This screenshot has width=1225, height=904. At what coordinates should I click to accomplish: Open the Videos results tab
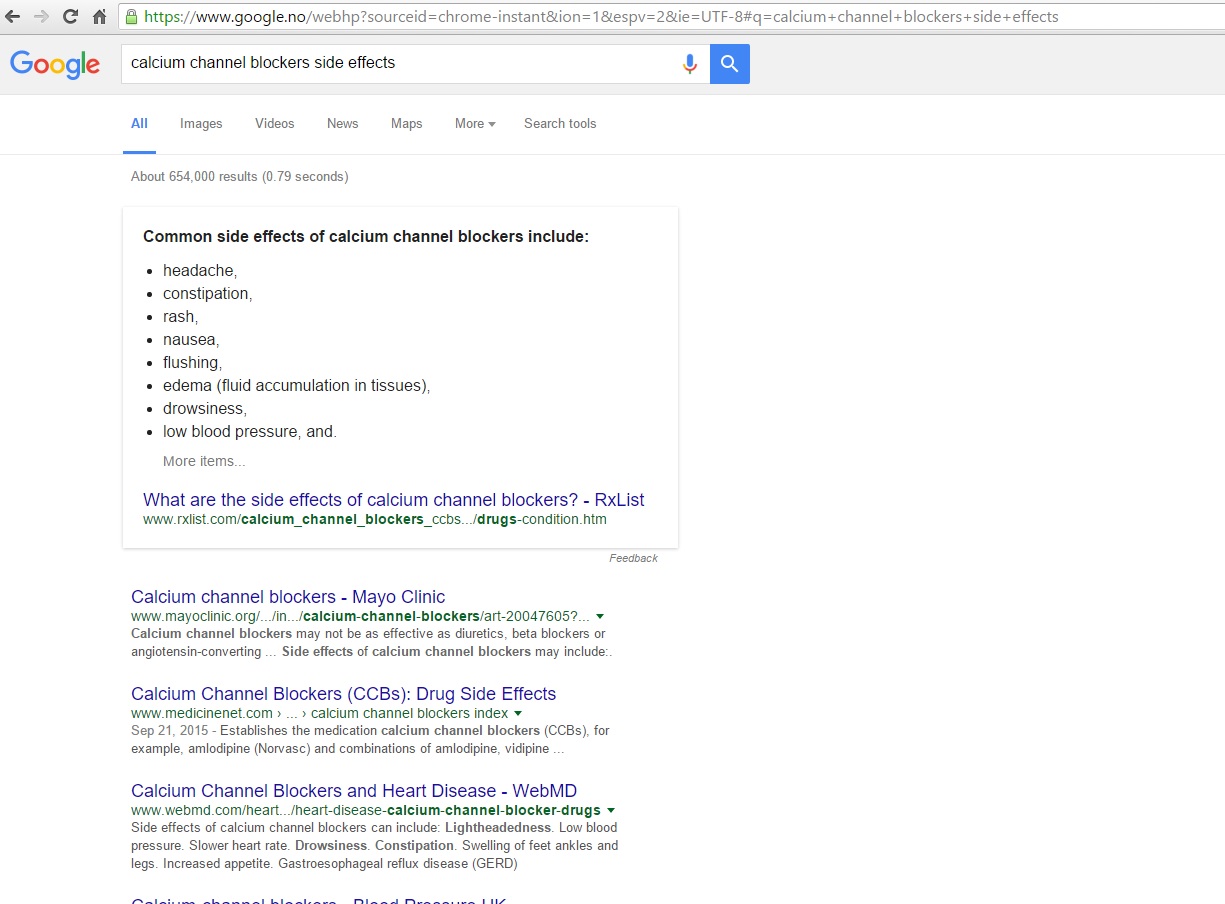tap(274, 124)
